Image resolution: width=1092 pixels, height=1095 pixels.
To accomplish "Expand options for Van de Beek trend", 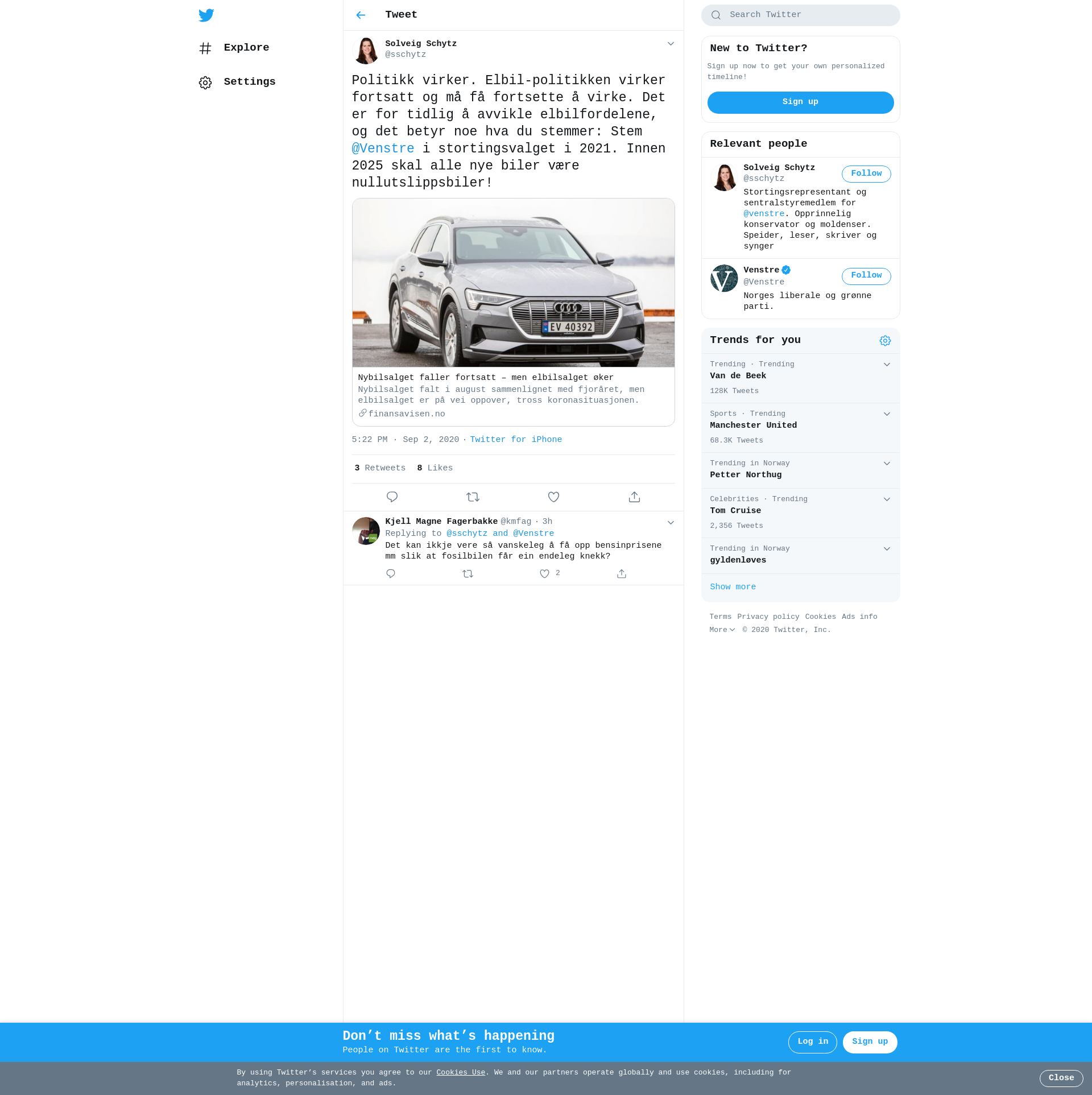I will click(887, 365).
